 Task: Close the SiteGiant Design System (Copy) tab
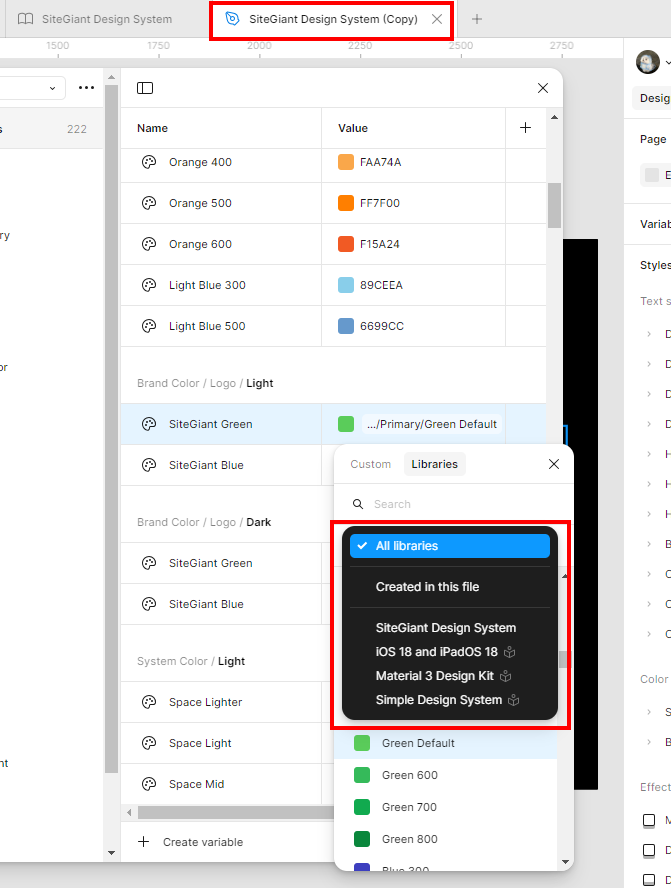(437, 19)
